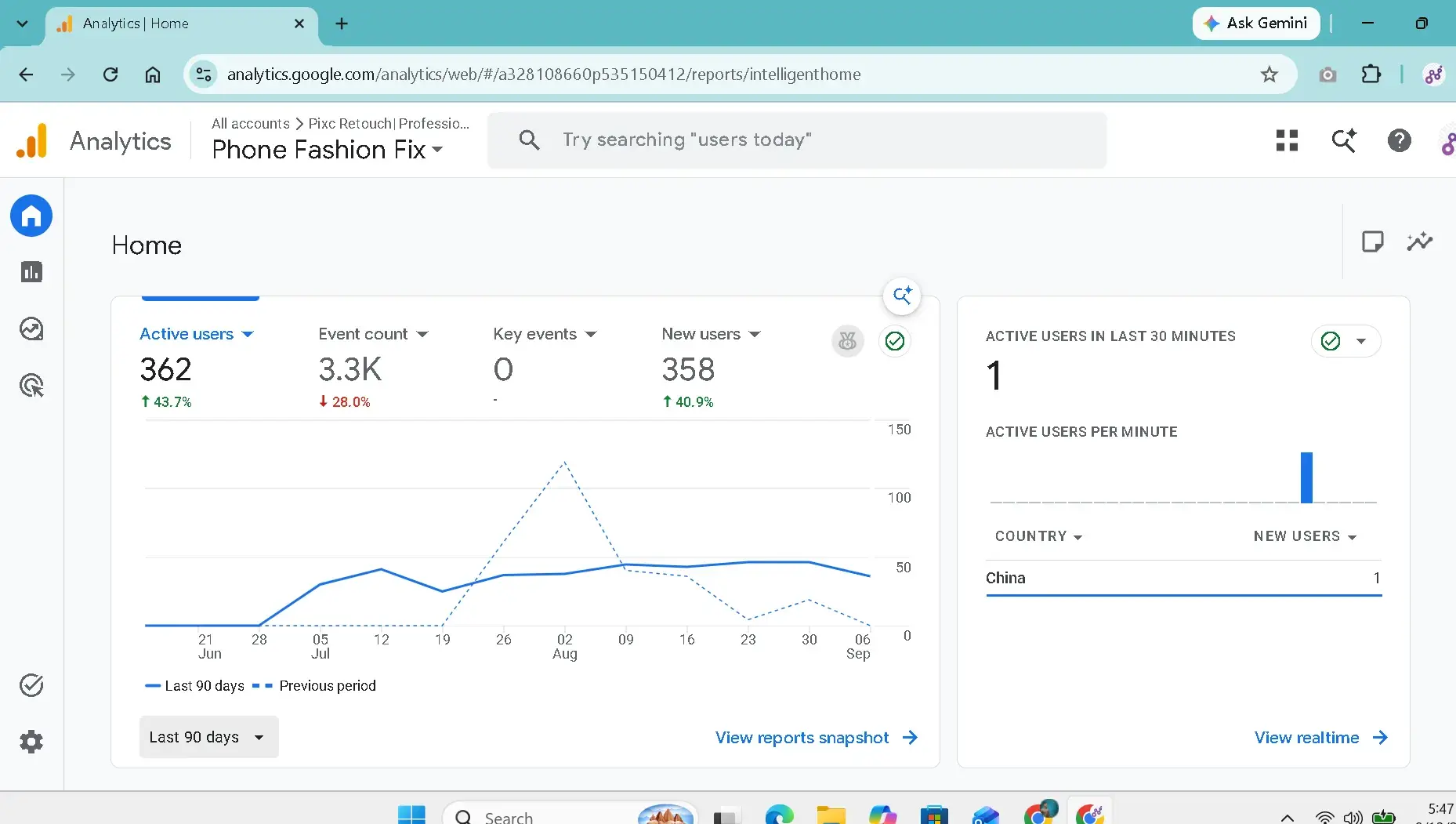This screenshot has height=824, width=1456.
Task: Click the Home page heading
Action: pos(147,245)
